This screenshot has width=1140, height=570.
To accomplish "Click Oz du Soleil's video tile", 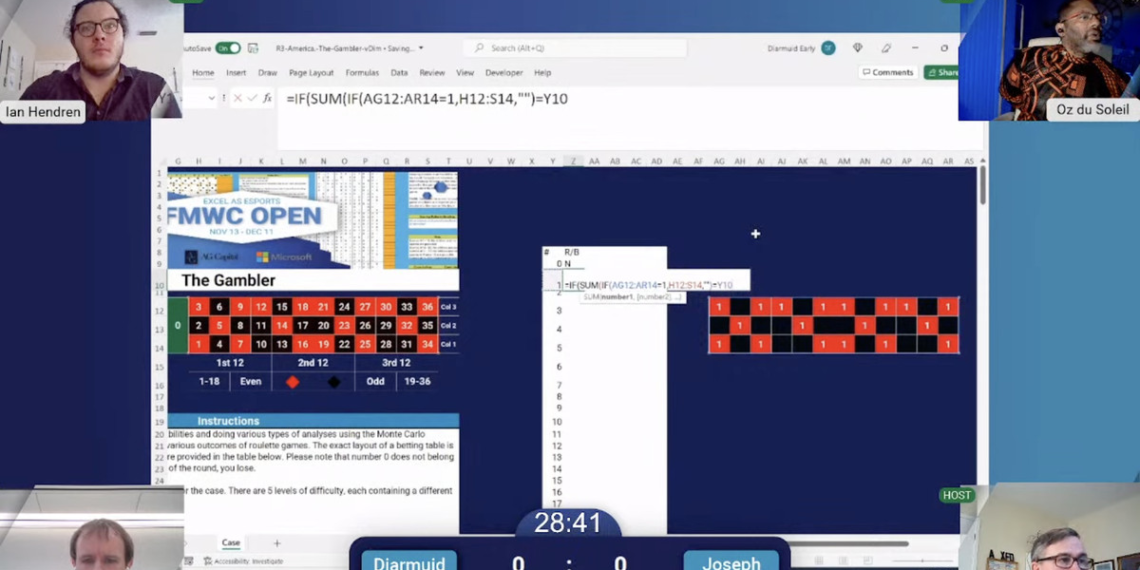I will [x=1048, y=60].
